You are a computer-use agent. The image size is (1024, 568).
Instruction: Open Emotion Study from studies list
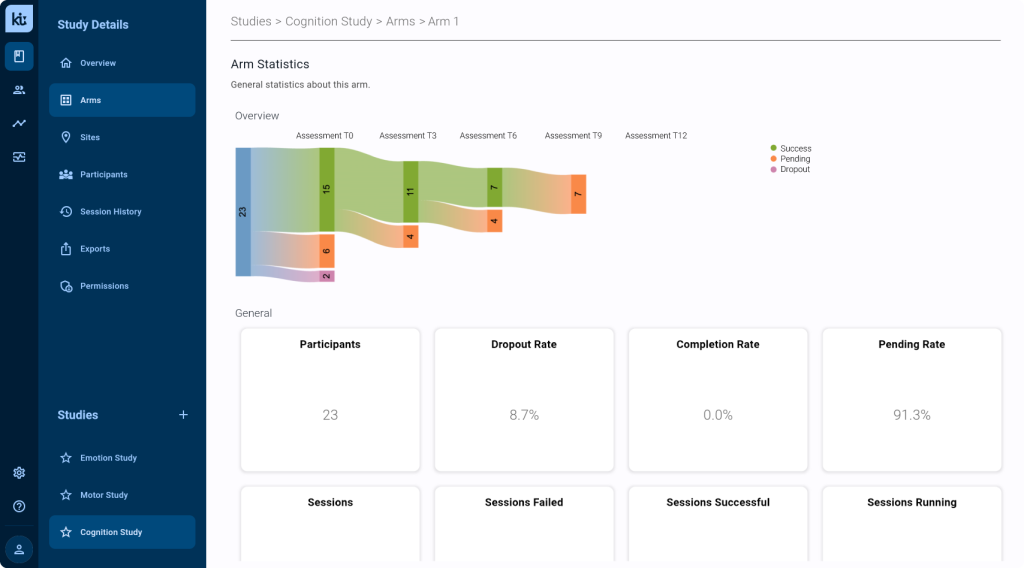pos(122,458)
